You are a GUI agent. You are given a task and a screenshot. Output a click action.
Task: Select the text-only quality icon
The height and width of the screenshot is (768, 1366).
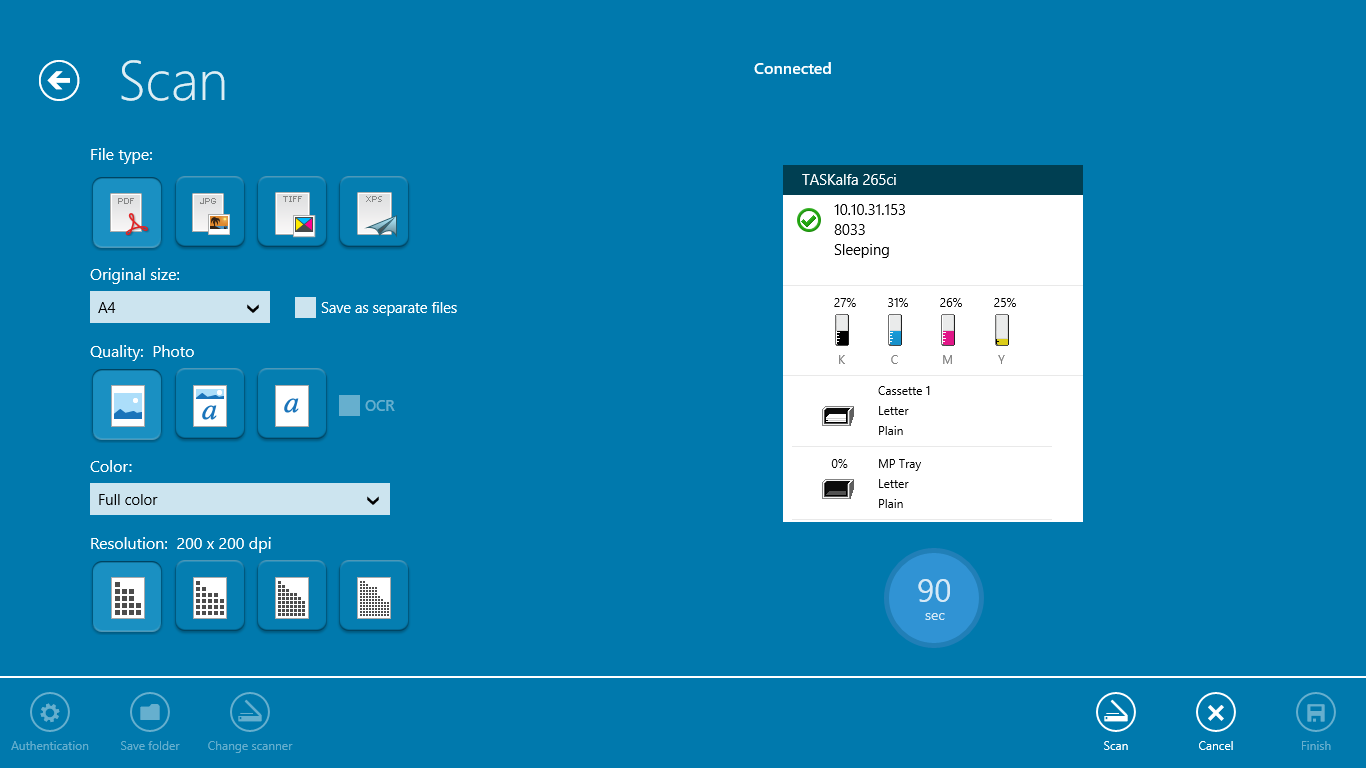tap(291, 405)
